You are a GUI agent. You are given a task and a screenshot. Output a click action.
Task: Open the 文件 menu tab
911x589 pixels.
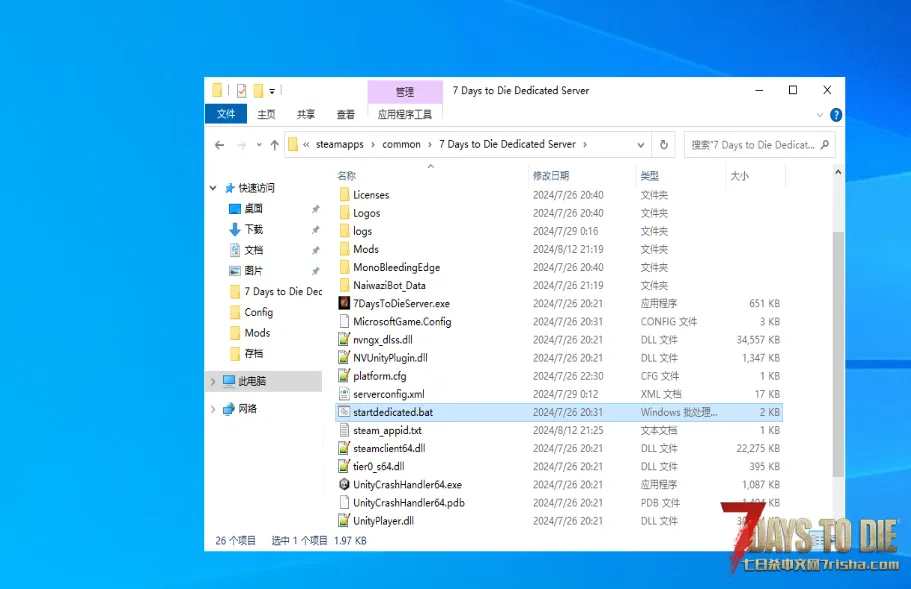point(226,114)
